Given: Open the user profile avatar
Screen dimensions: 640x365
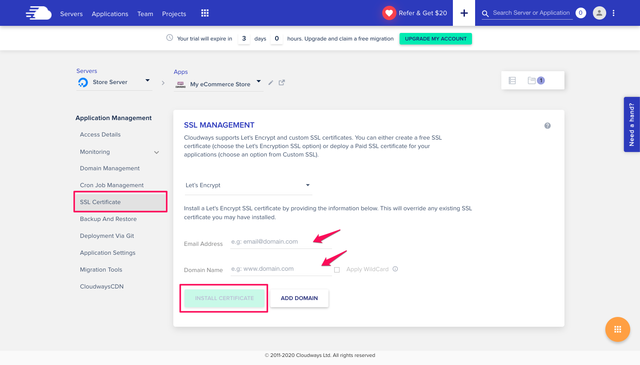Looking at the screenshot, I should pos(599,13).
